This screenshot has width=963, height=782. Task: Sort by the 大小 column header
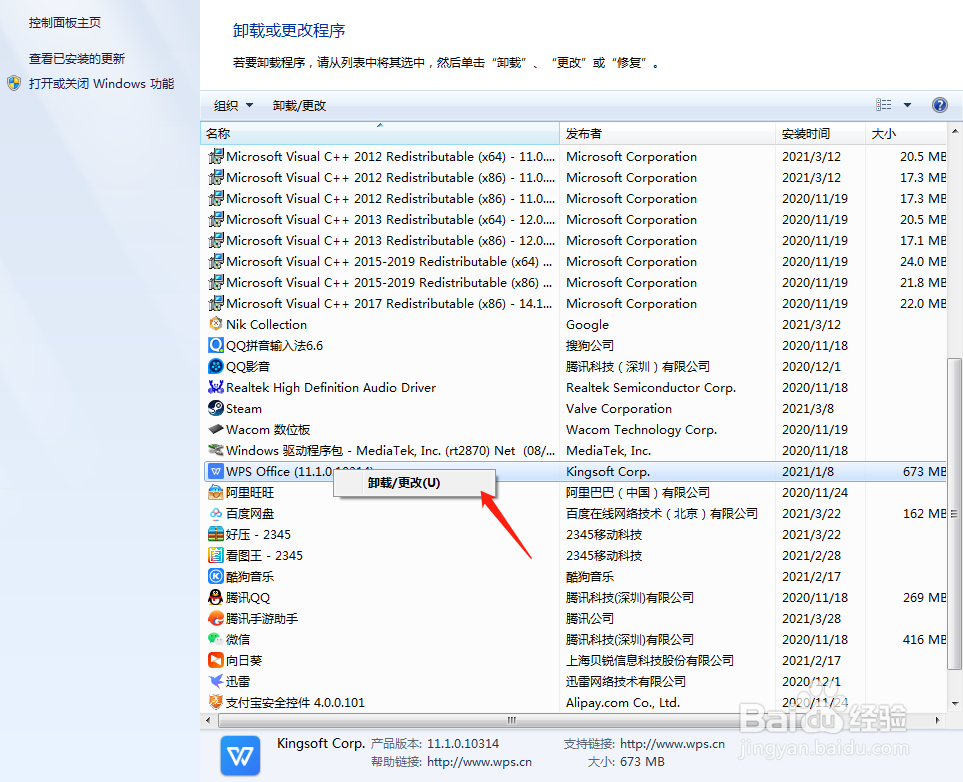pos(906,133)
